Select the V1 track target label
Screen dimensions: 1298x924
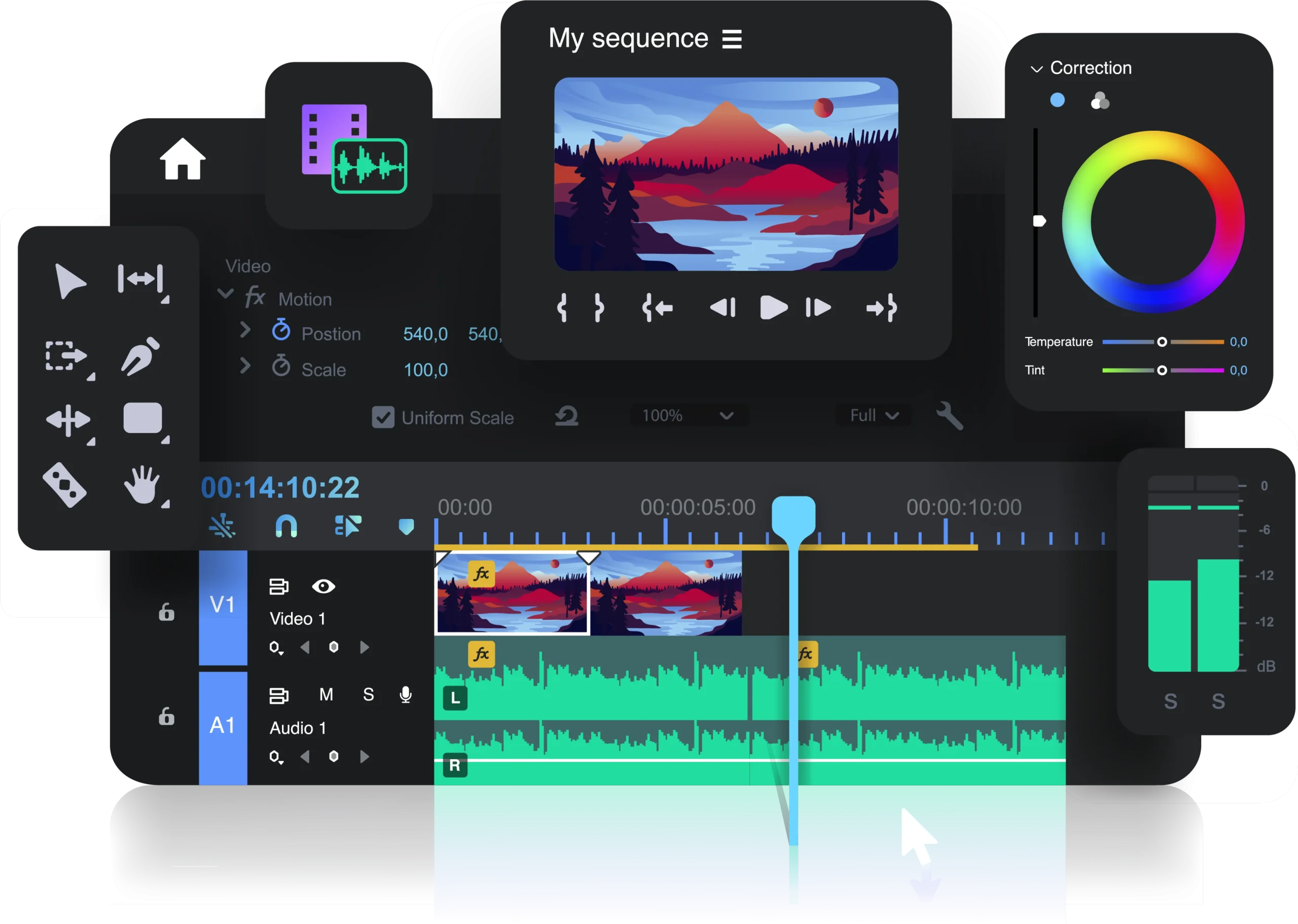[x=223, y=605]
